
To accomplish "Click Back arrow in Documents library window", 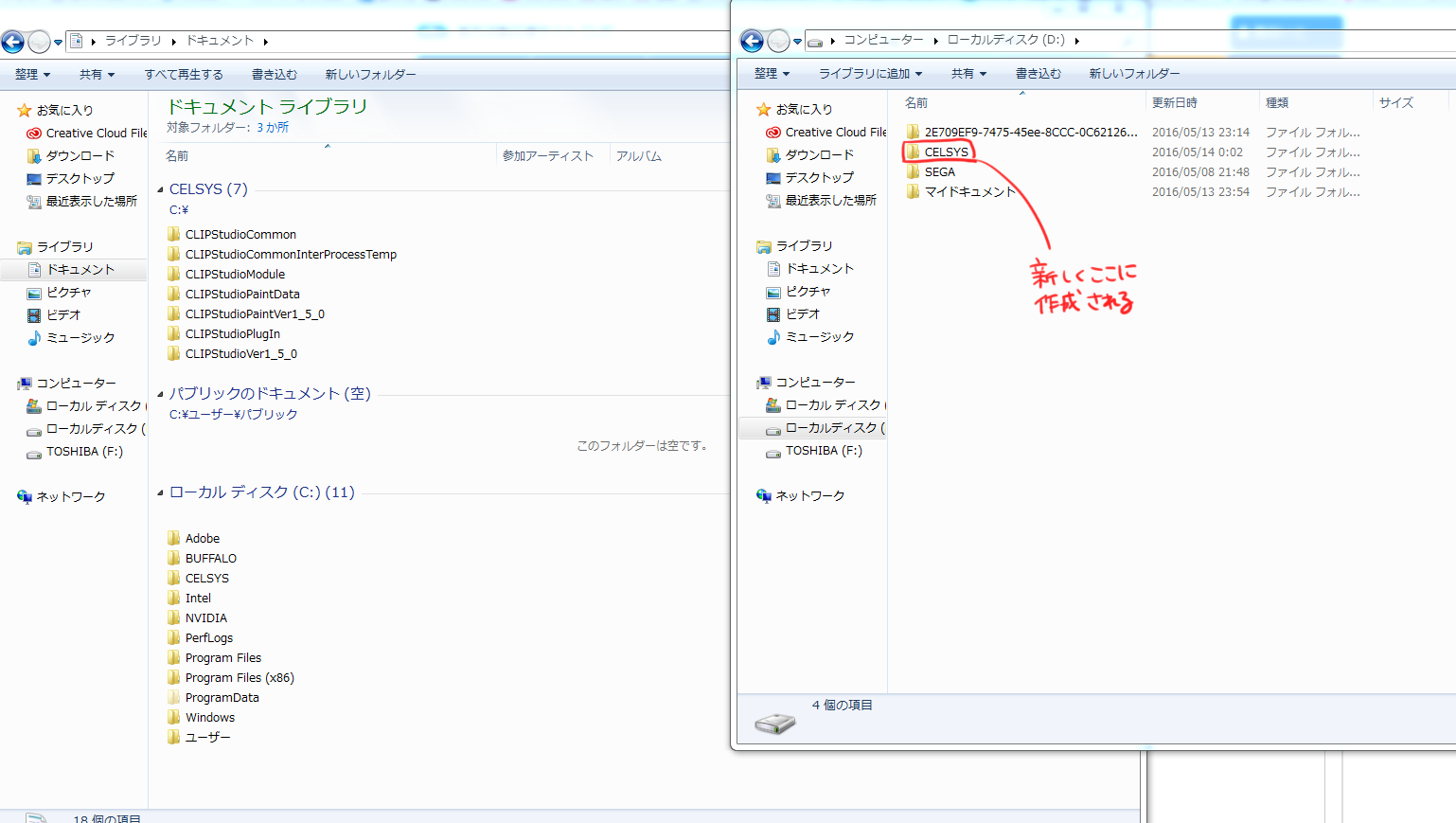I will click(x=13, y=42).
